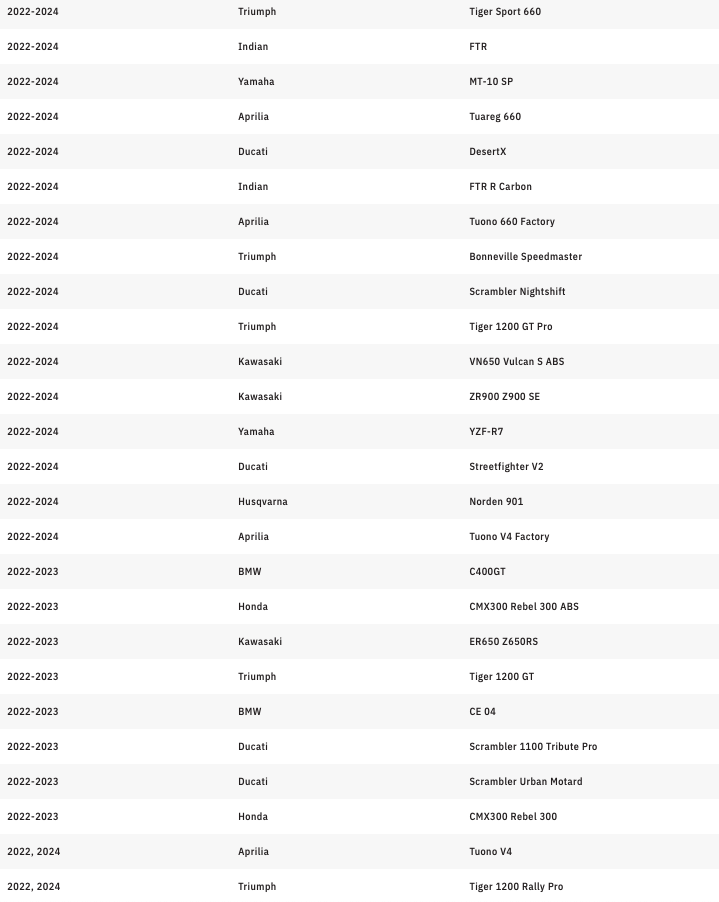
Task: Select the Tuareg 660 model cell
Action: pyautogui.click(x=495, y=117)
